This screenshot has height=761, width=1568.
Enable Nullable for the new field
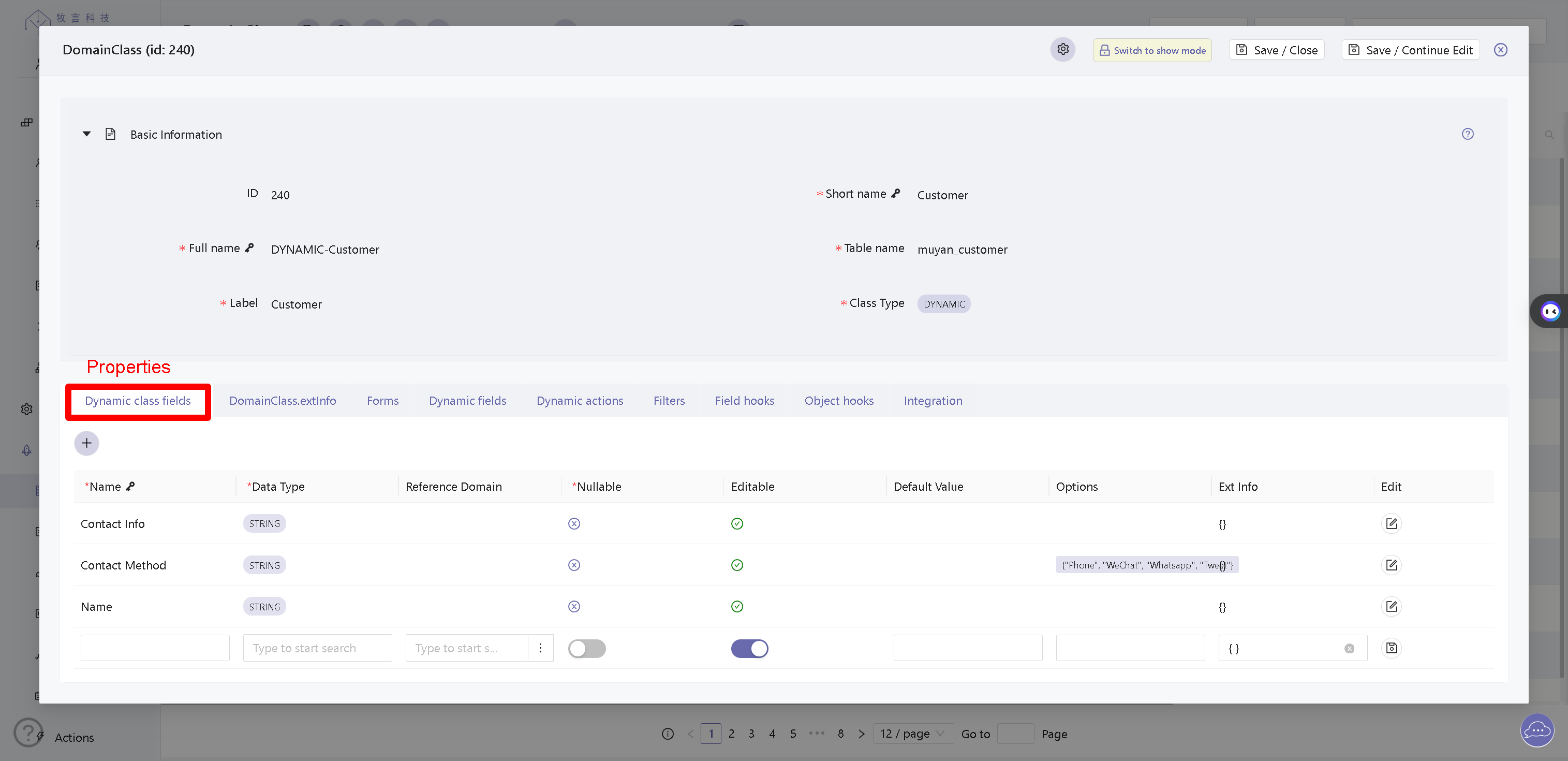tap(586, 648)
